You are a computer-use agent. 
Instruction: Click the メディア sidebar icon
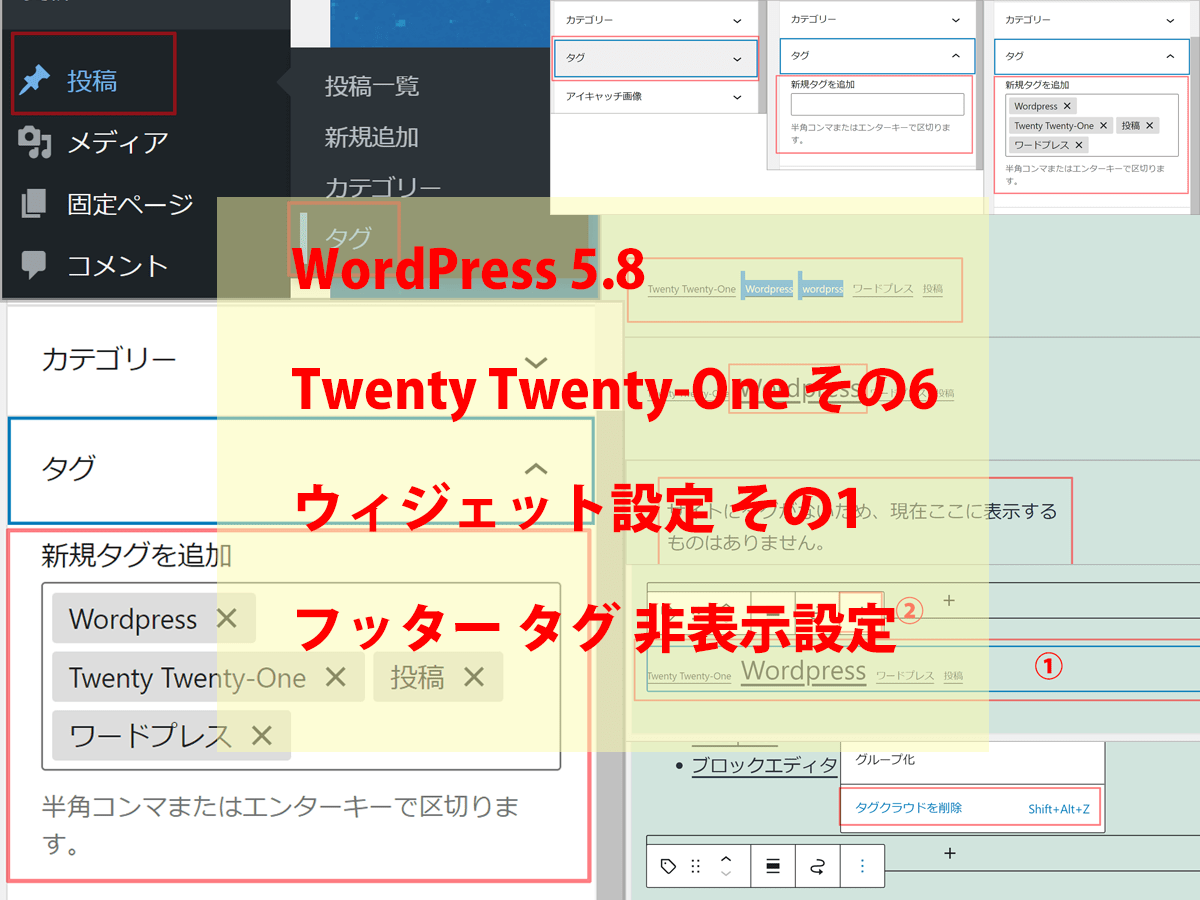click(x=36, y=143)
